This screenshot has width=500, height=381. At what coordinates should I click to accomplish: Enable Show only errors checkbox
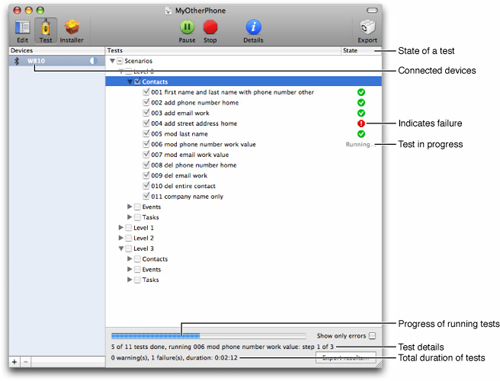coord(372,336)
